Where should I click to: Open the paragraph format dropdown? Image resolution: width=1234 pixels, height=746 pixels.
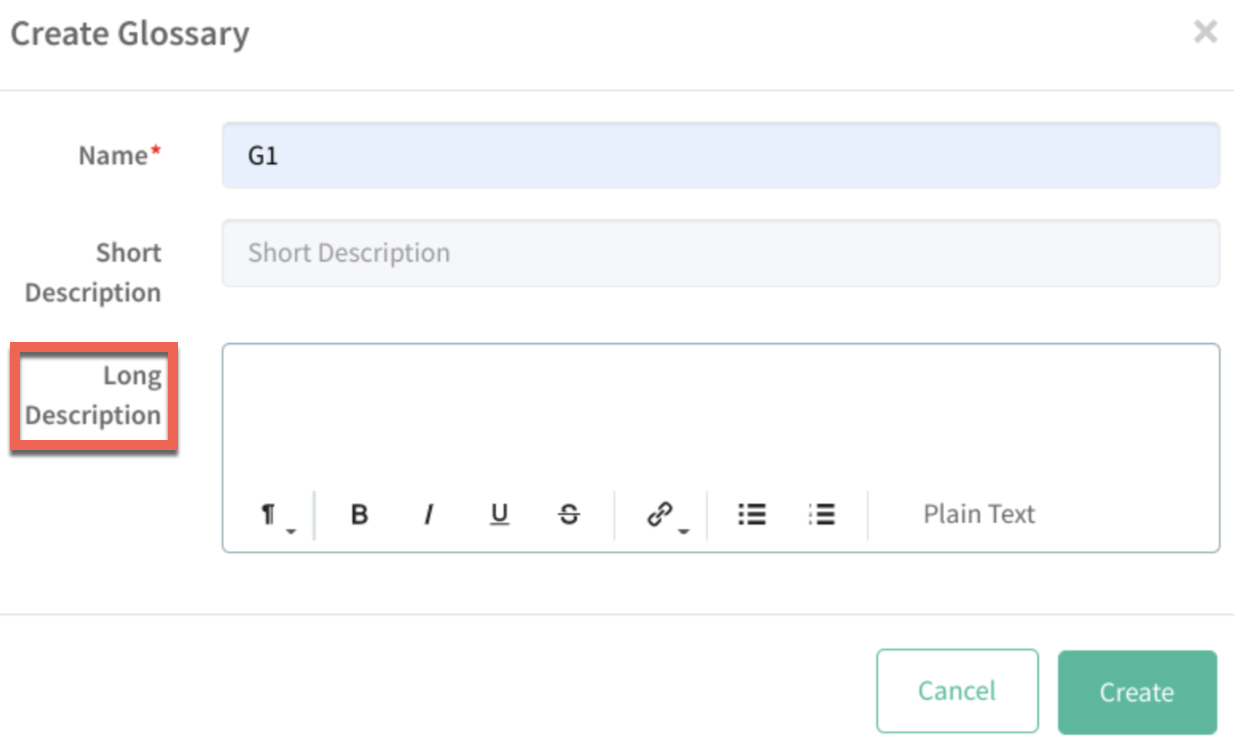pos(270,515)
